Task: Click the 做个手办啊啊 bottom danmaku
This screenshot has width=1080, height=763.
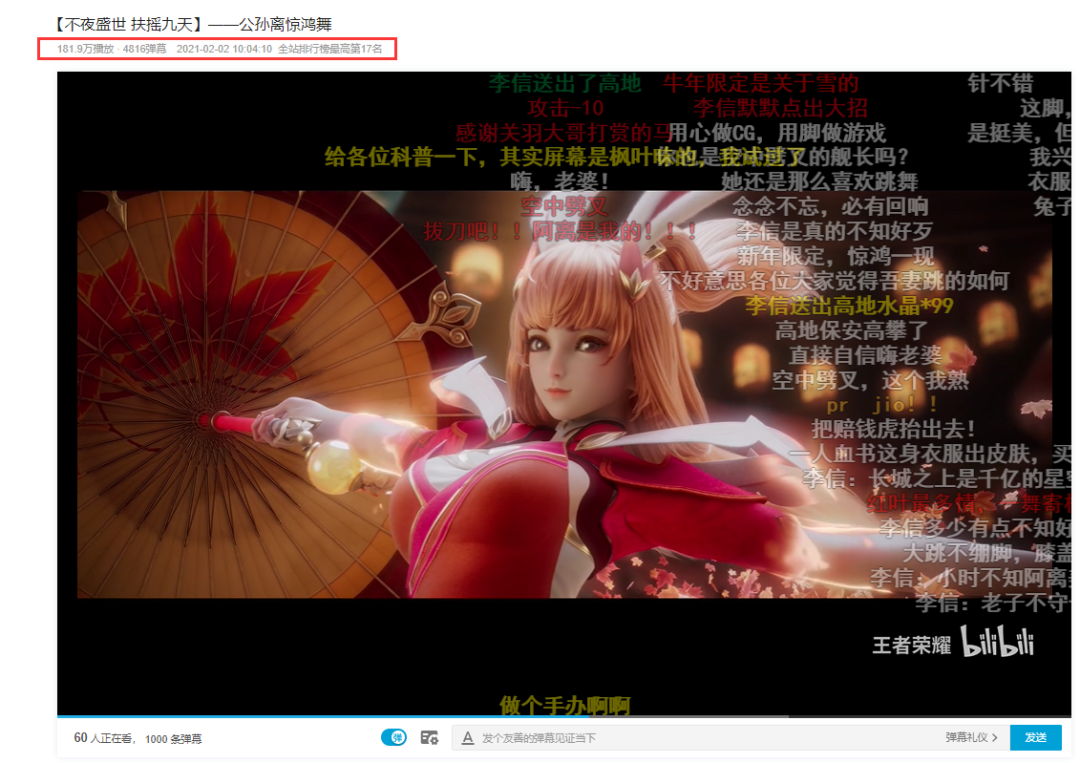Action: tap(564, 705)
